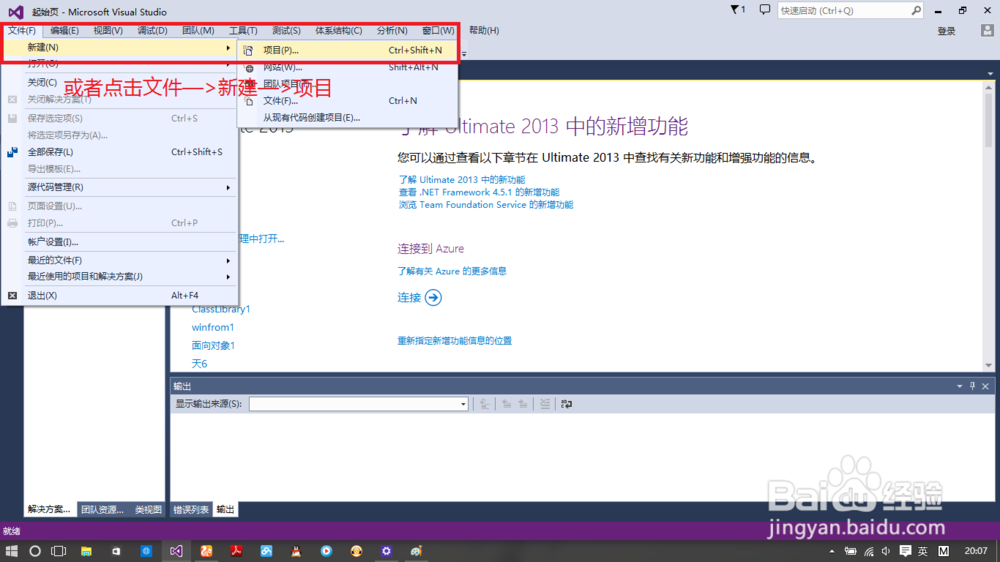Click the volume speaker icon in system tray
1000x562 pixels.
tap(886, 551)
